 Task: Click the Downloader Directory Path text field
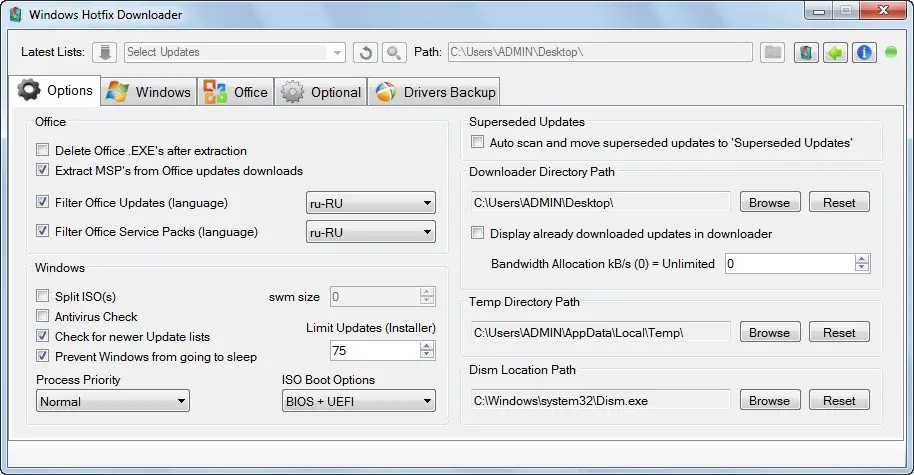point(600,202)
